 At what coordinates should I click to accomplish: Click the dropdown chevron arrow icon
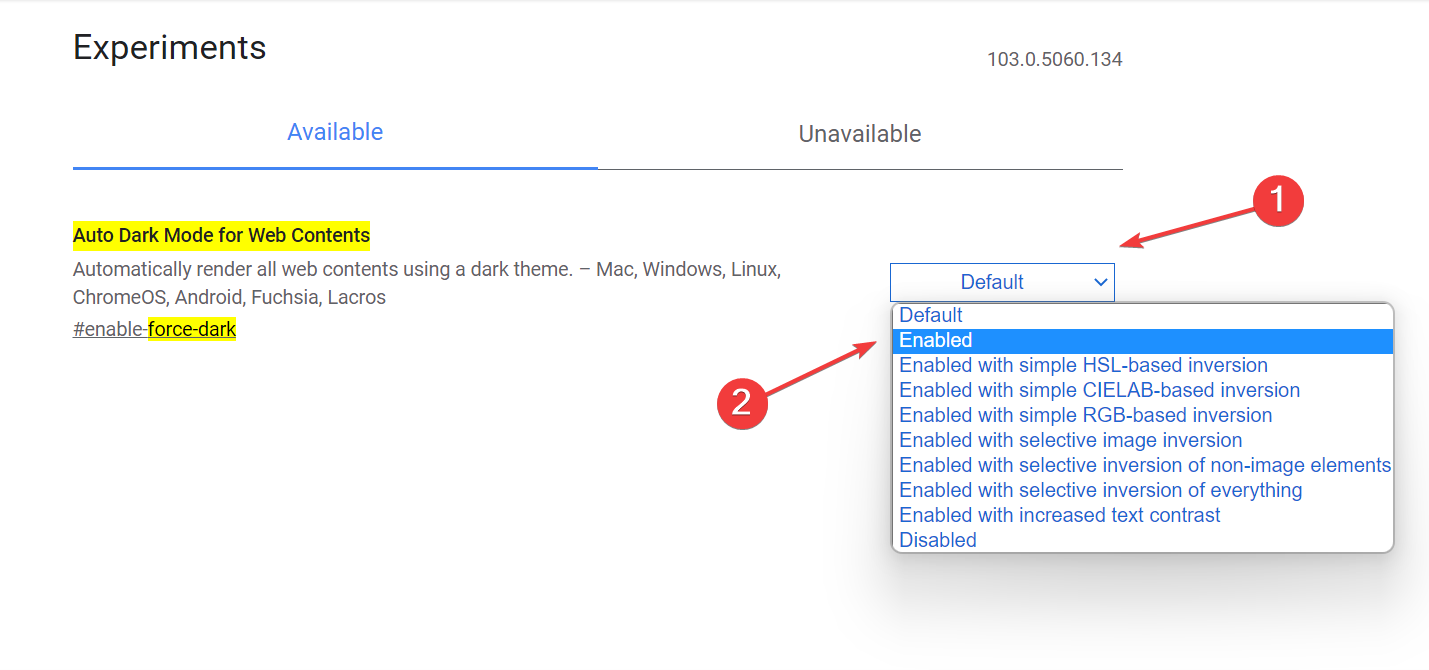pos(1100,282)
